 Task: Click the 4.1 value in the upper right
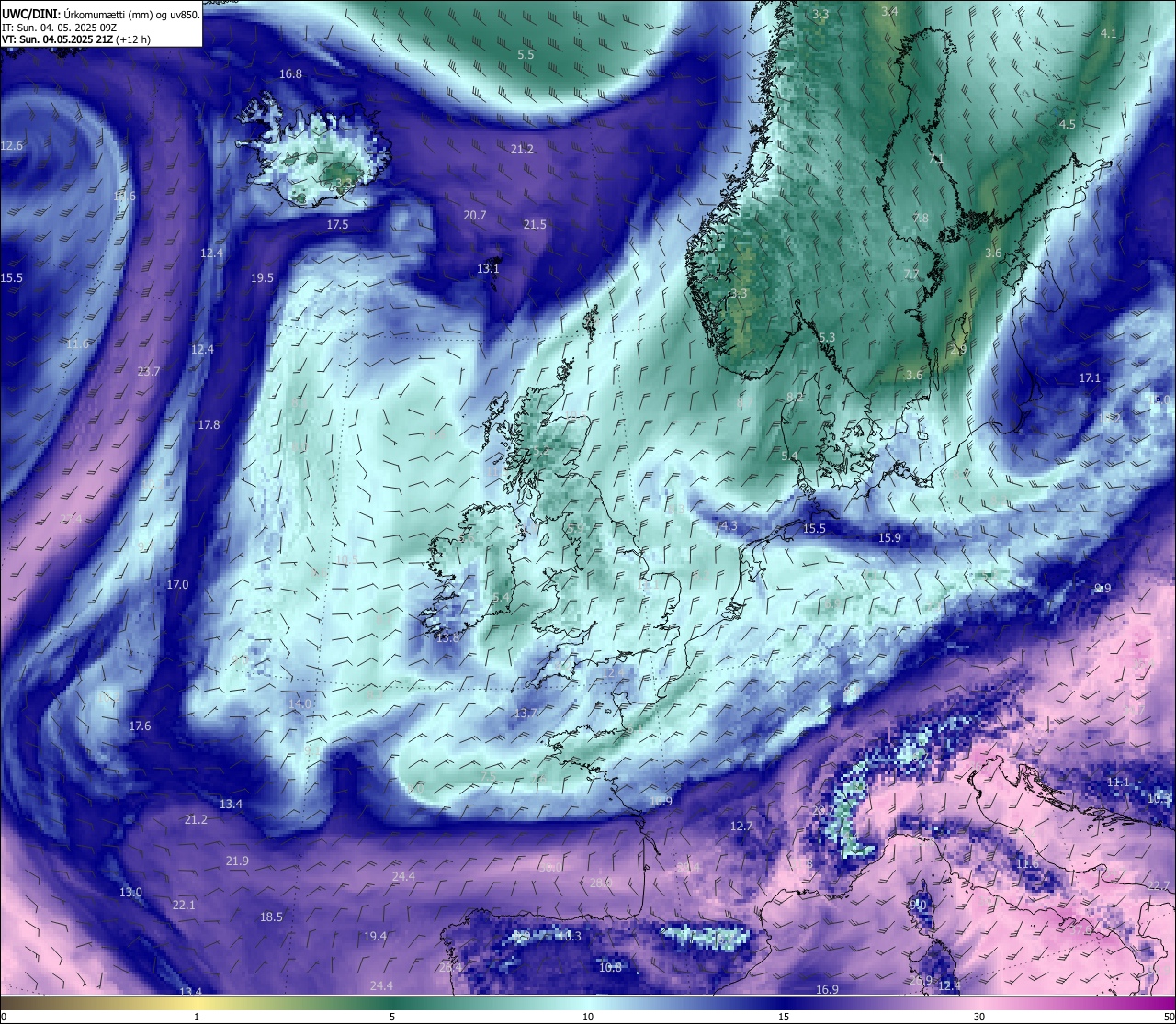point(1109,33)
